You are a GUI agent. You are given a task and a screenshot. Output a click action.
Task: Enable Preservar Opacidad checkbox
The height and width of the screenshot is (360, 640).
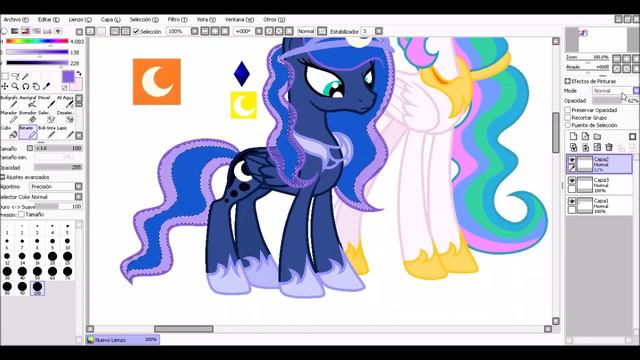click(x=567, y=110)
